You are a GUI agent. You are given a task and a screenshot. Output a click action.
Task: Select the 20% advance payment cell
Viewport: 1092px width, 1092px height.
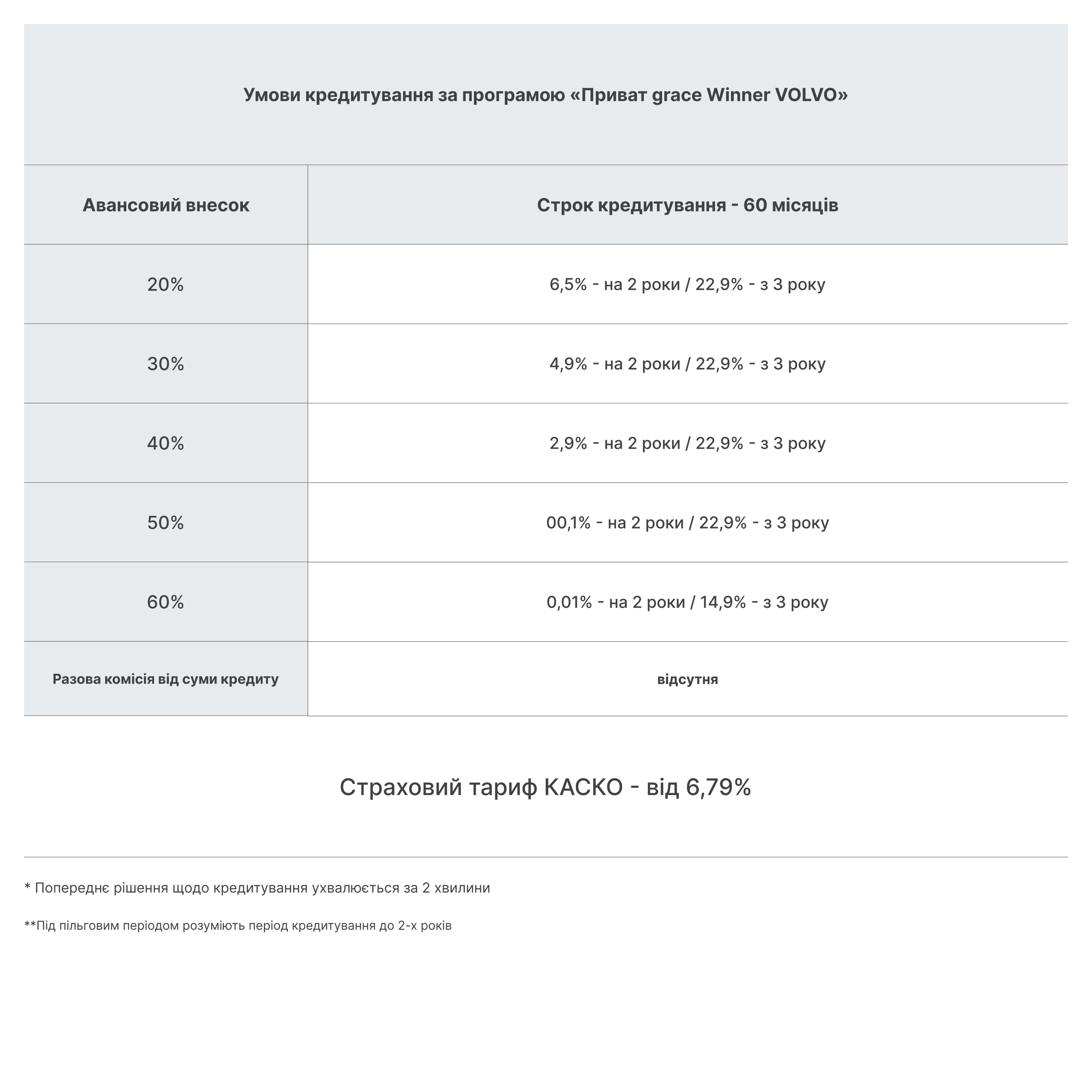click(x=166, y=284)
